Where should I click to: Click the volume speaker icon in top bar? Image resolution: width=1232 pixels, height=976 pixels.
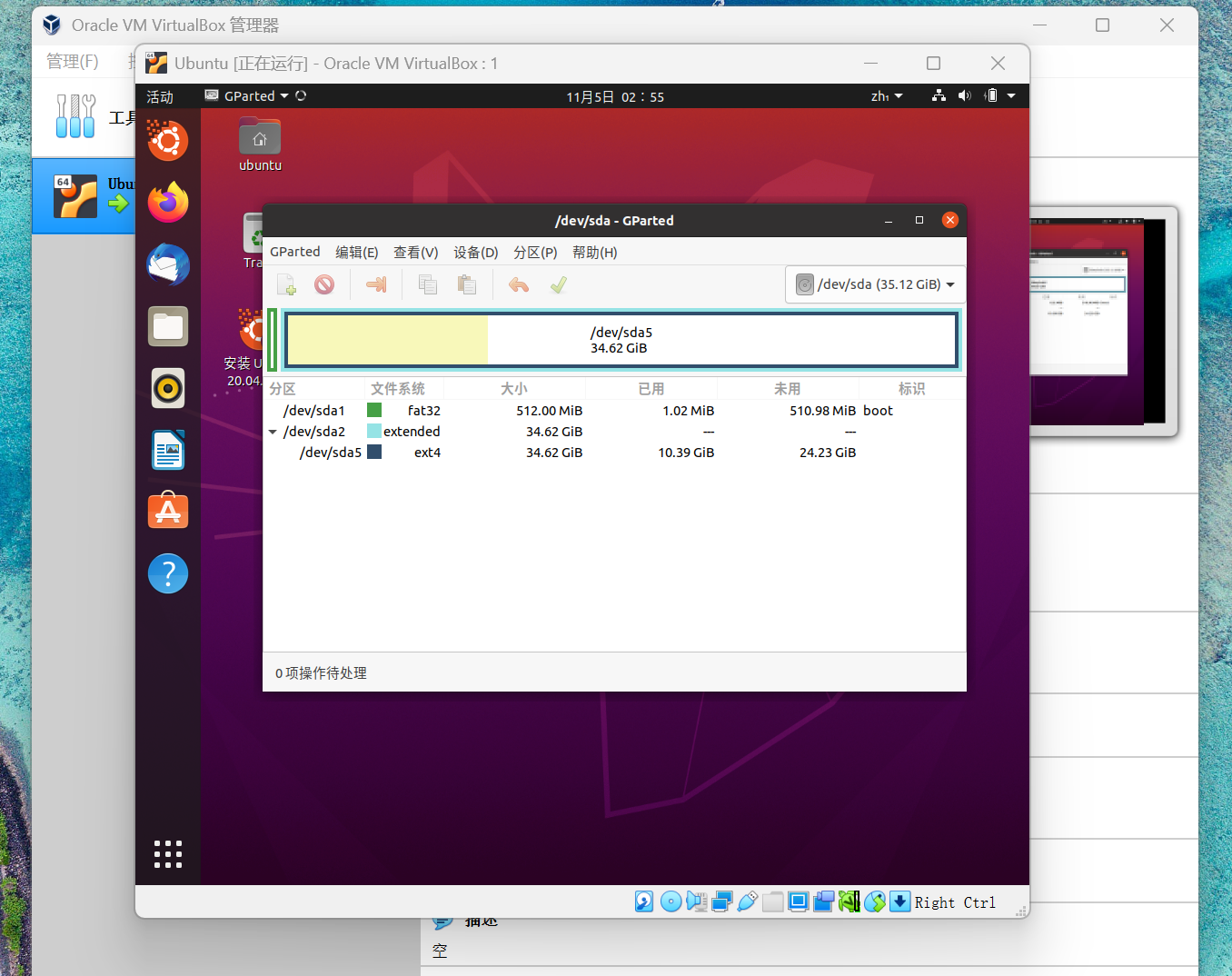tap(964, 95)
